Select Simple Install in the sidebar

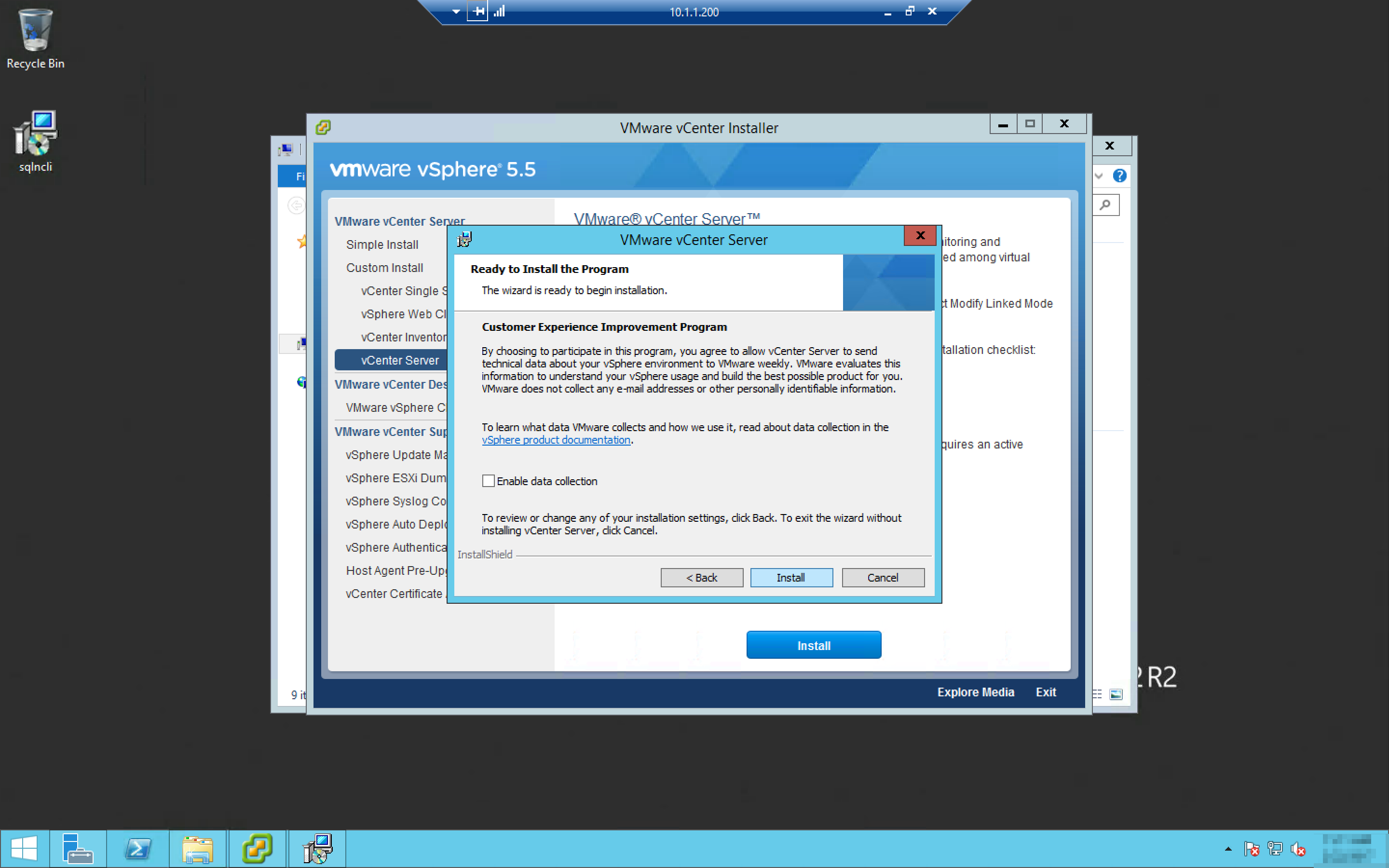(381, 244)
